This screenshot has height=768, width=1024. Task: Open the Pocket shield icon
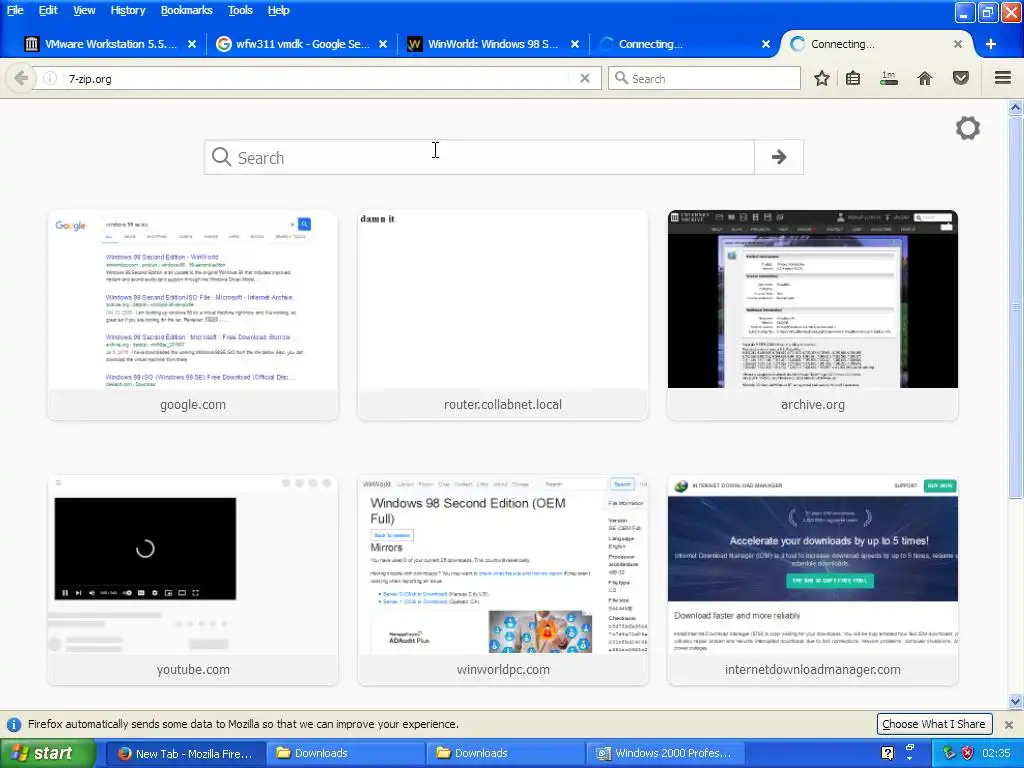(x=961, y=78)
